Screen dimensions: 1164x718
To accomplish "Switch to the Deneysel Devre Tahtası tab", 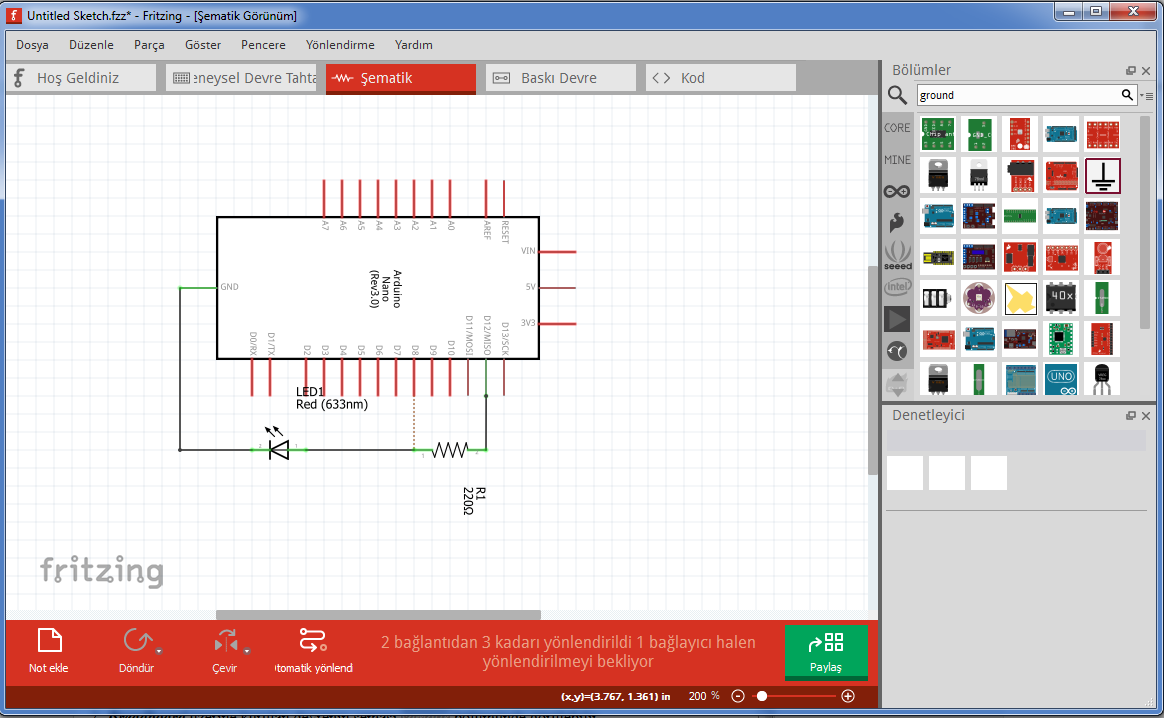I will pos(242,78).
